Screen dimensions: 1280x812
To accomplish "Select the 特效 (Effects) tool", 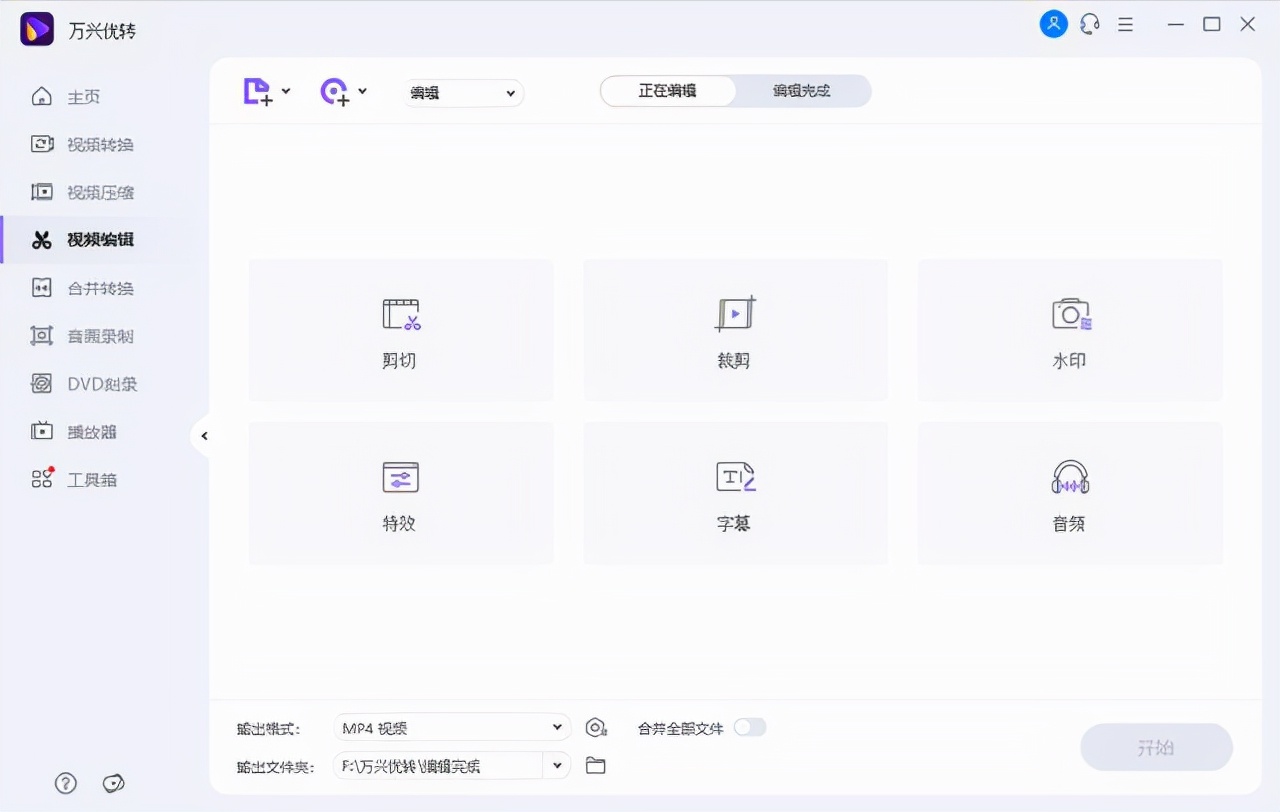I will 400,493.
